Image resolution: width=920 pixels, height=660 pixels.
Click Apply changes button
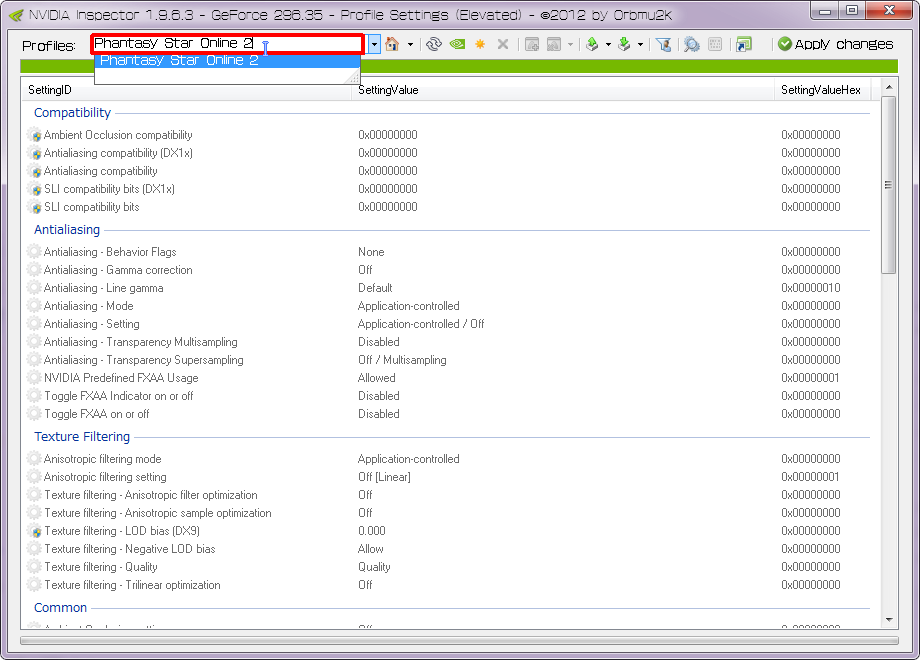[x=836, y=44]
